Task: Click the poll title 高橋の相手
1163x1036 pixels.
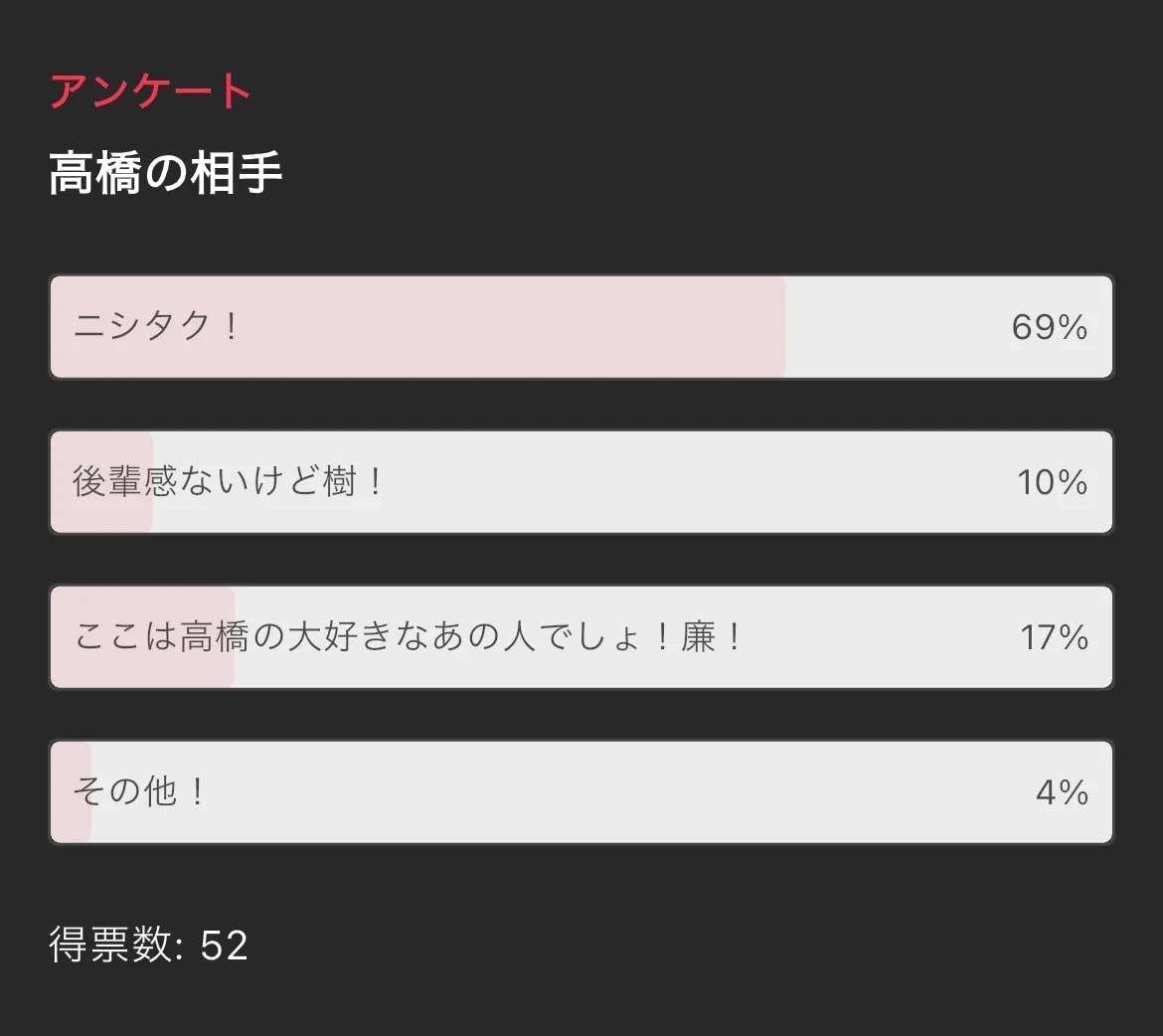Action: 166,173
